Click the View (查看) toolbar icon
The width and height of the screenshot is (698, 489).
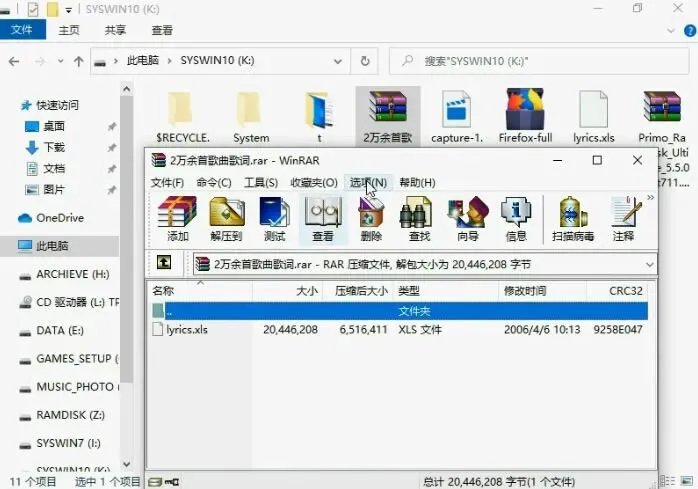tap(323, 220)
